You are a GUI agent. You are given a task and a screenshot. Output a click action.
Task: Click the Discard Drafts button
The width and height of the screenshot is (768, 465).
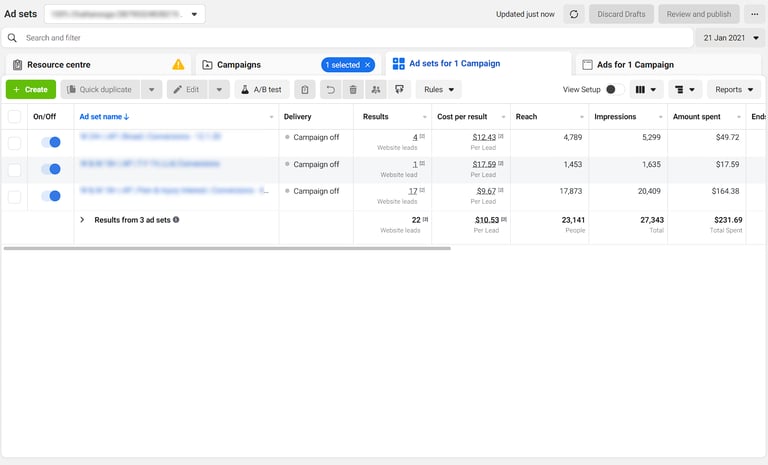621,14
